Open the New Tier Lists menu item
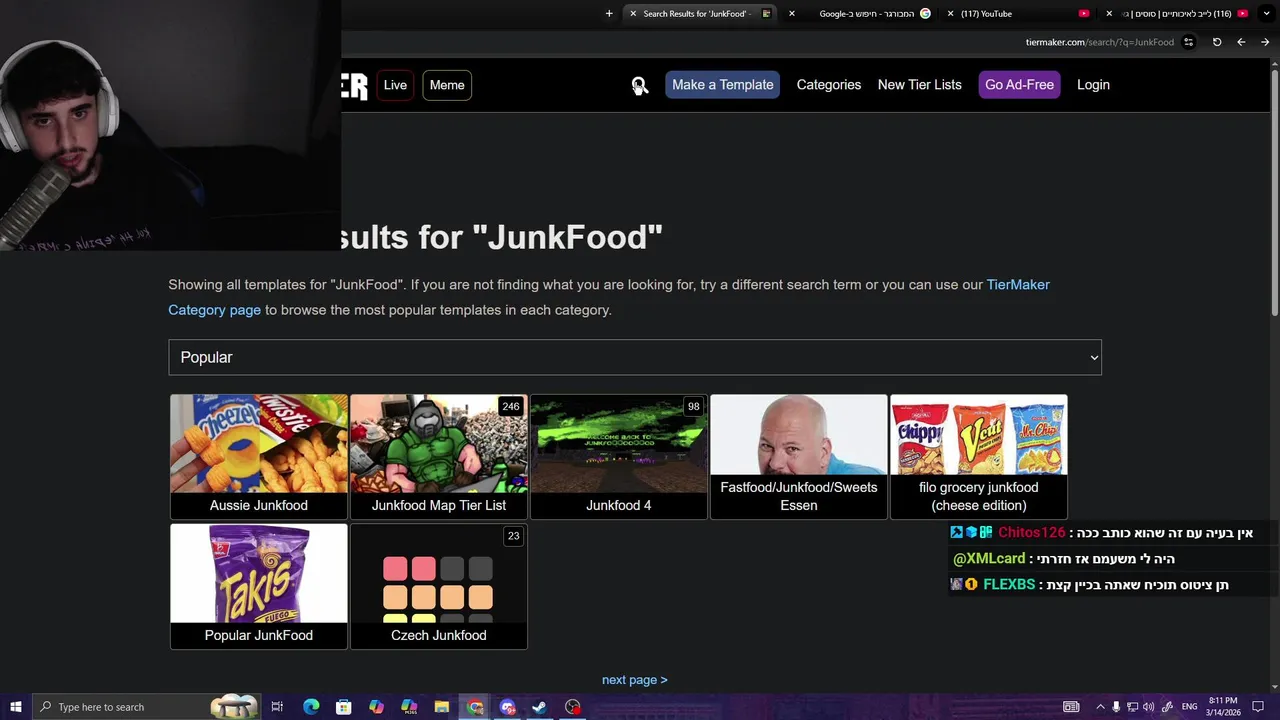Image resolution: width=1280 pixels, height=720 pixels. [919, 85]
